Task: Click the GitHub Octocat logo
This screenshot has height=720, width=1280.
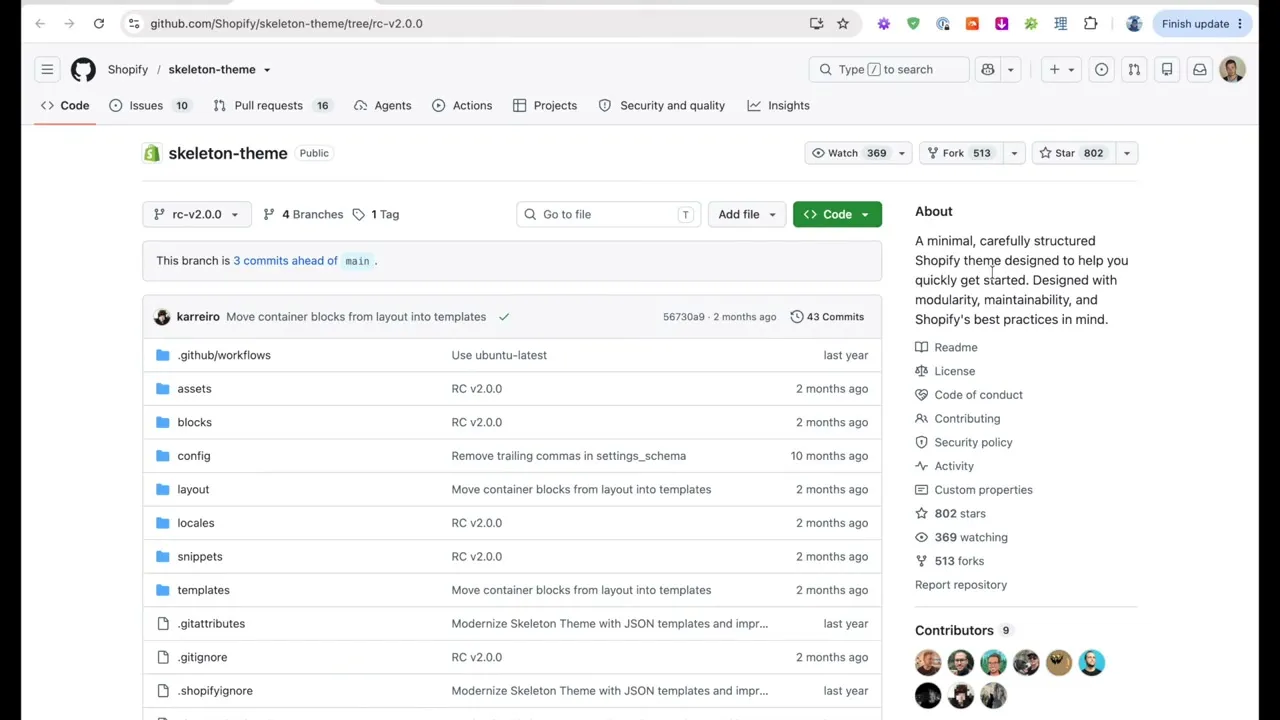Action: click(83, 69)
